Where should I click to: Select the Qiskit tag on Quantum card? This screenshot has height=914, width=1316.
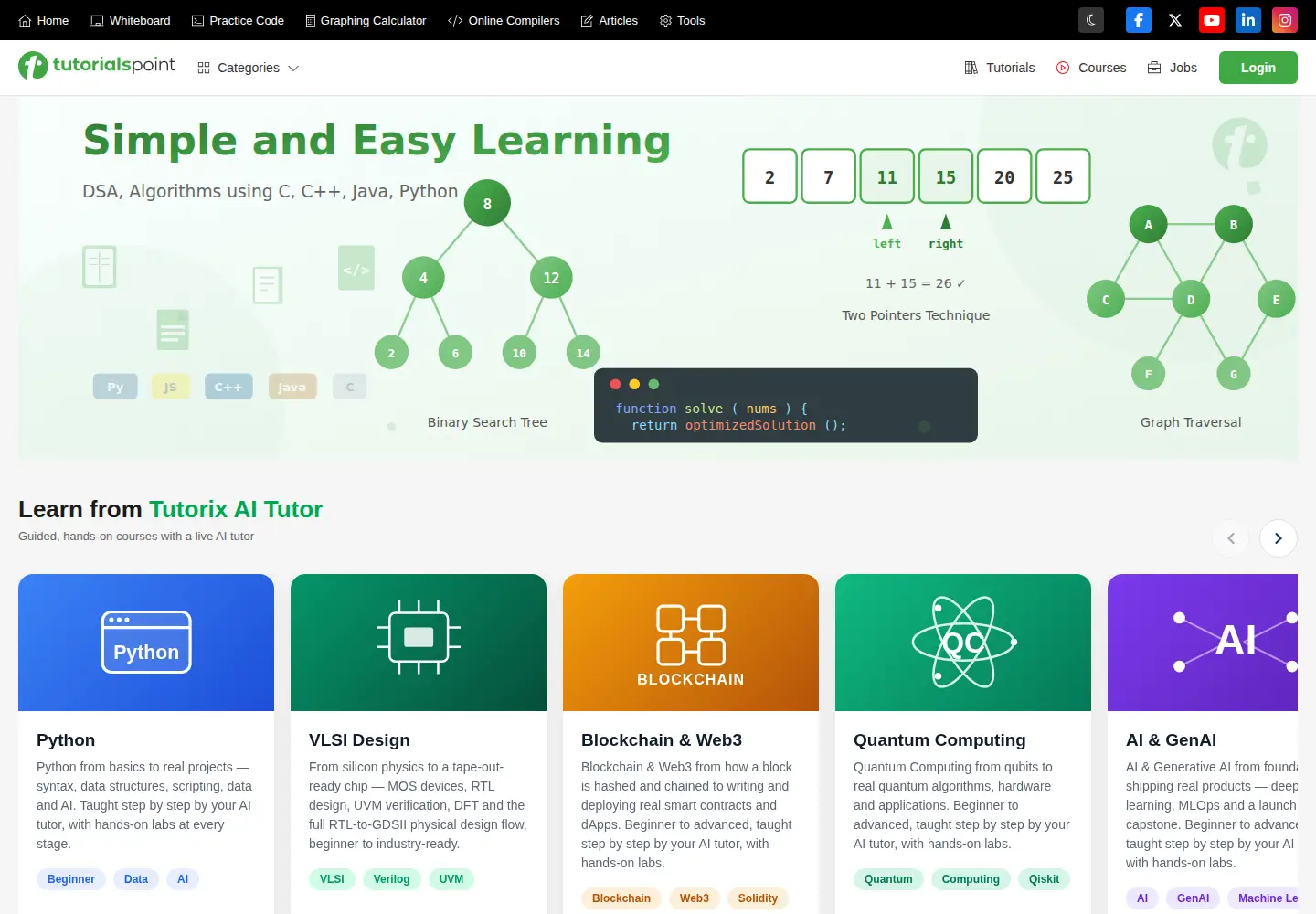[1045, 879]
